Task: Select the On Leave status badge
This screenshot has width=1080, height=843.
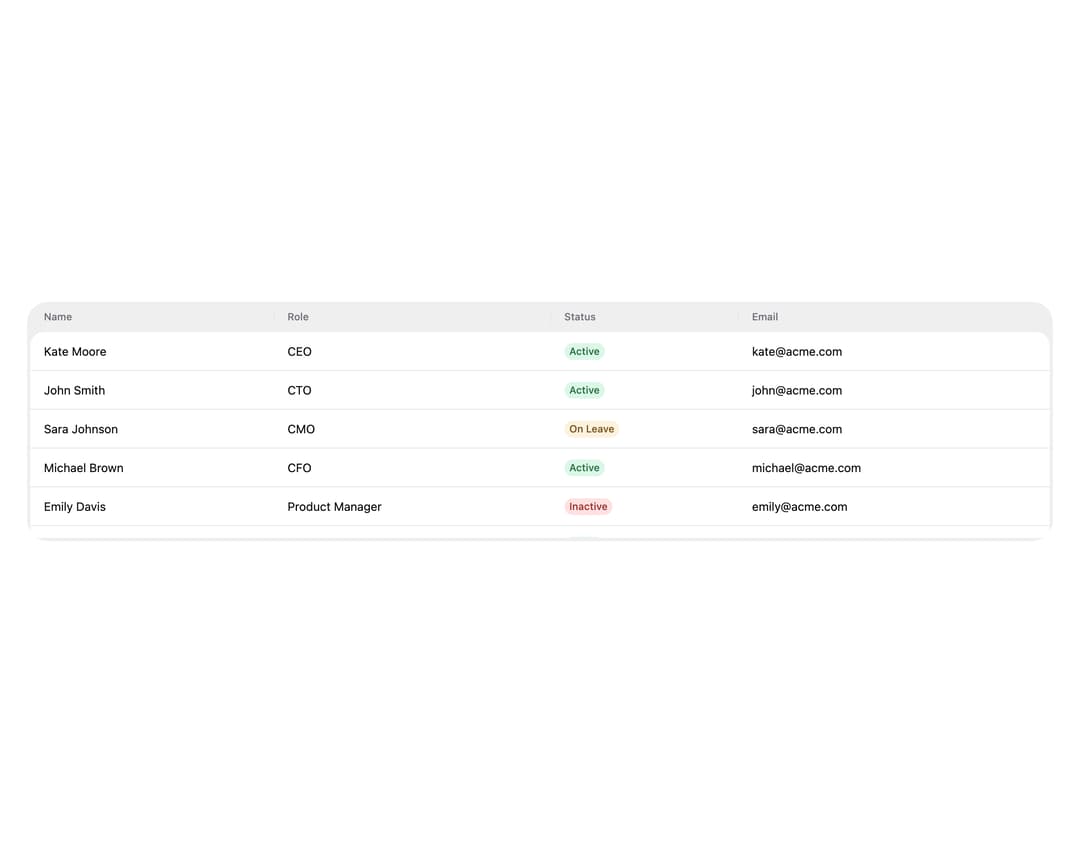Action: pyautogui.click(x=591, y=428)
